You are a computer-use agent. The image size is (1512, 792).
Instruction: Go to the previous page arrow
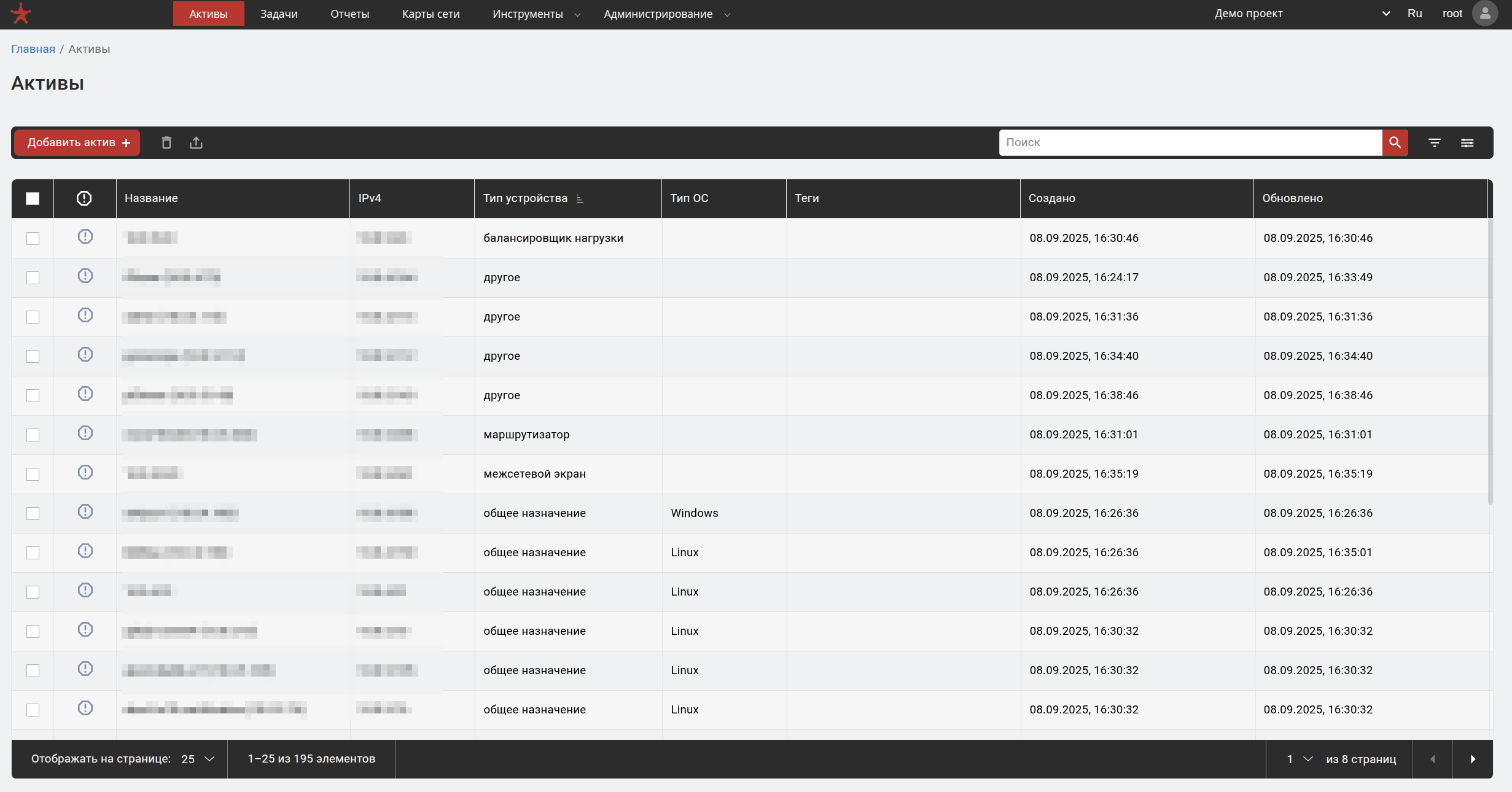tap(1433, 759)
